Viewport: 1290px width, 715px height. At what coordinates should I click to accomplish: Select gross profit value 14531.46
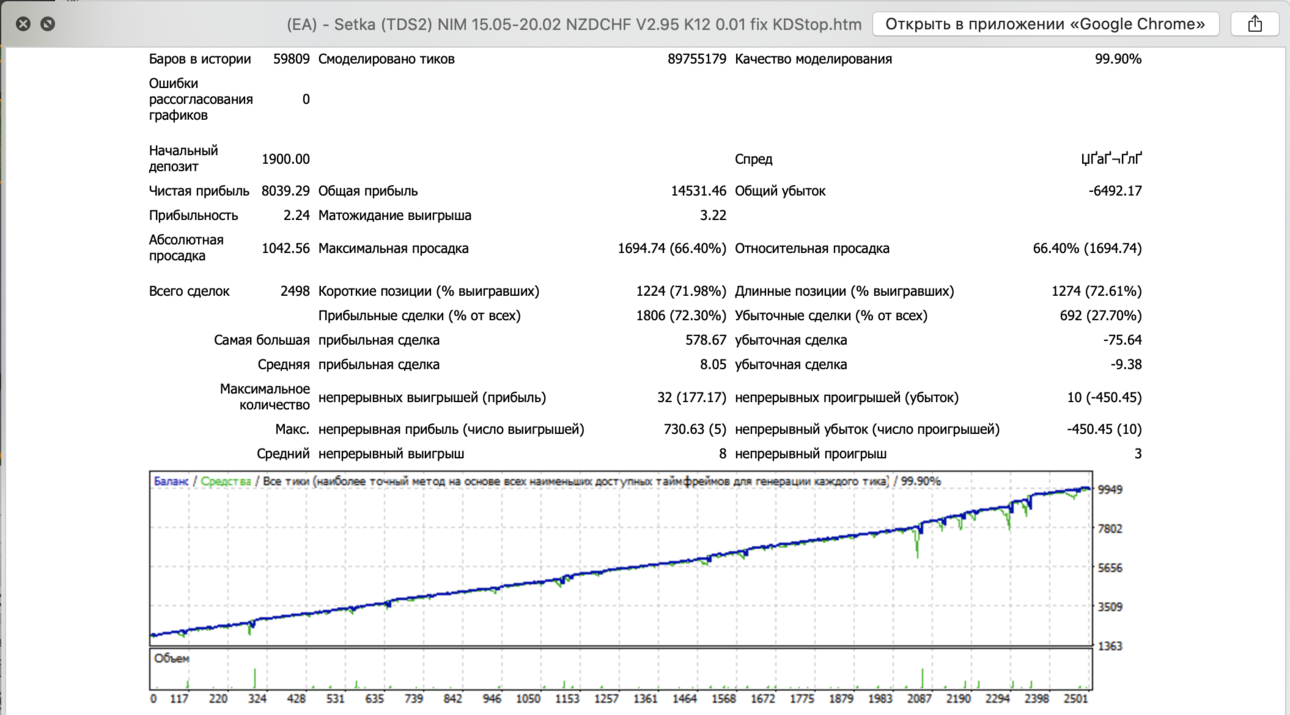pyautogui.click(x=699, y=191)
